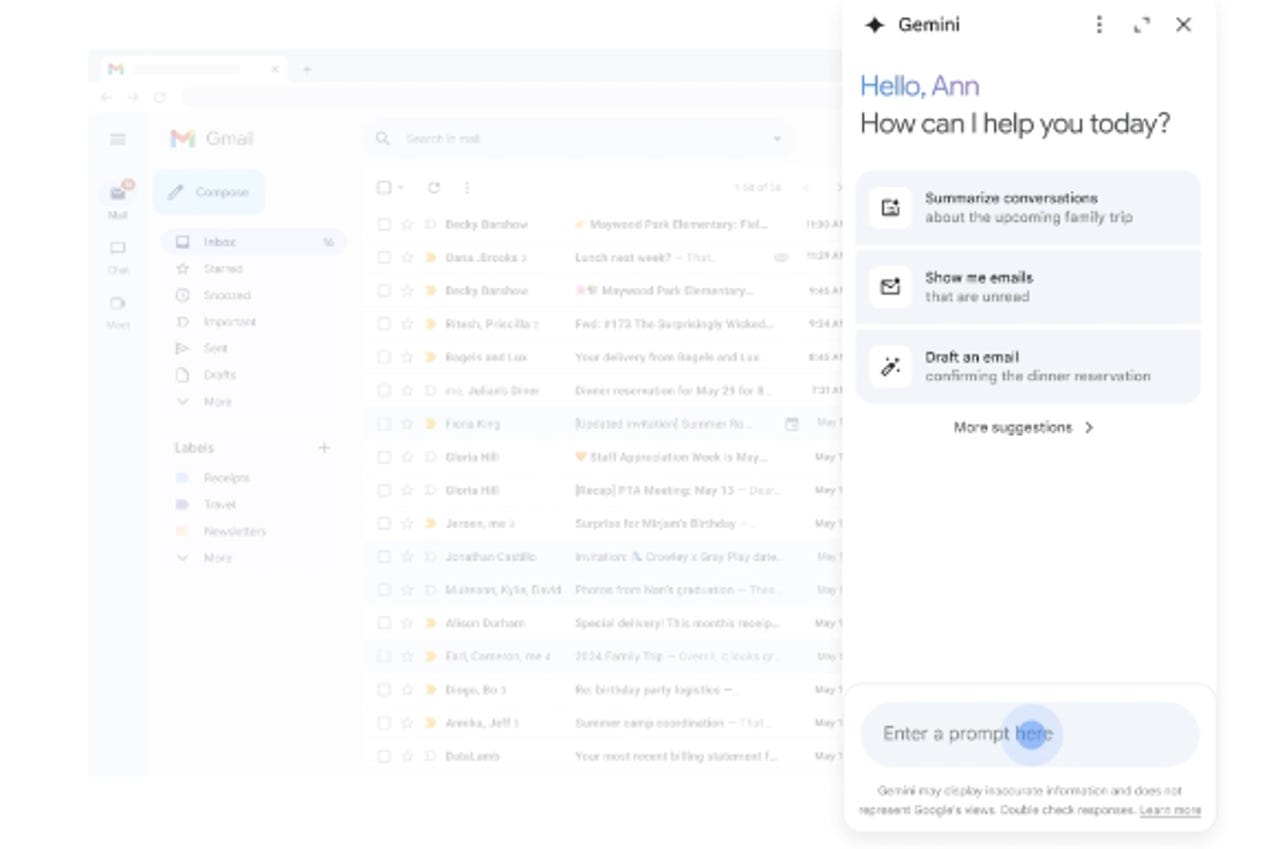Open Mail in the Gmail side rail
This screenshot has height=849, width=1280.
[118, 200]
